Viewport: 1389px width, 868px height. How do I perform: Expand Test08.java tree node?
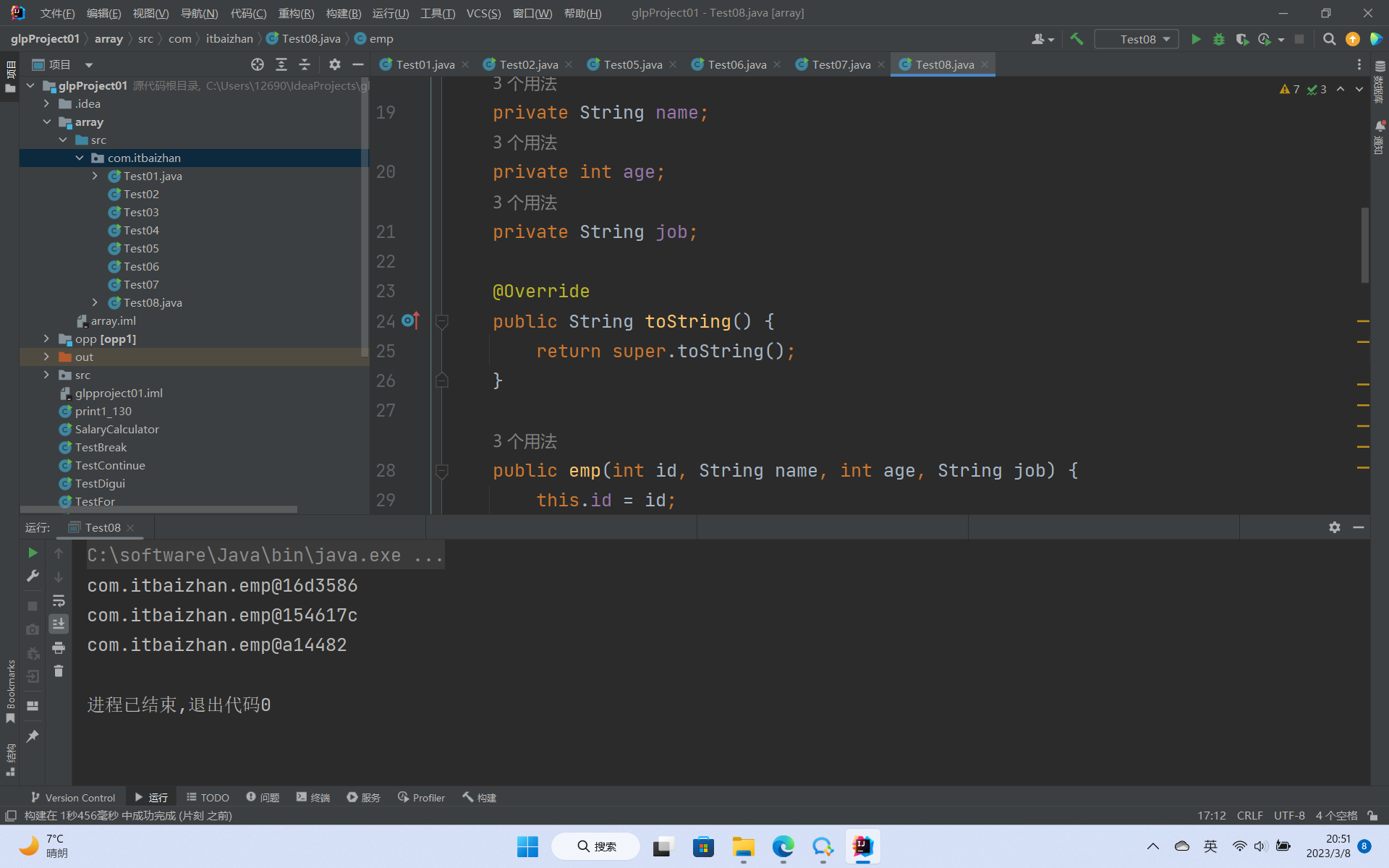pos(95,302)
